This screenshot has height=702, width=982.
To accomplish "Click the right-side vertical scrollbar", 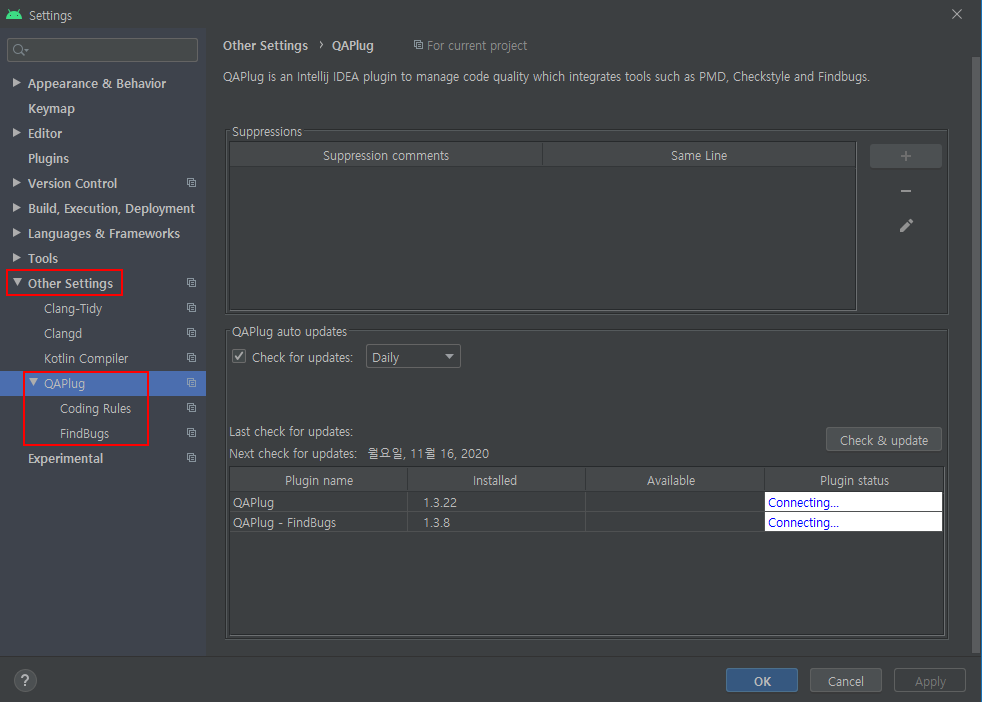I will pos(976,354).
